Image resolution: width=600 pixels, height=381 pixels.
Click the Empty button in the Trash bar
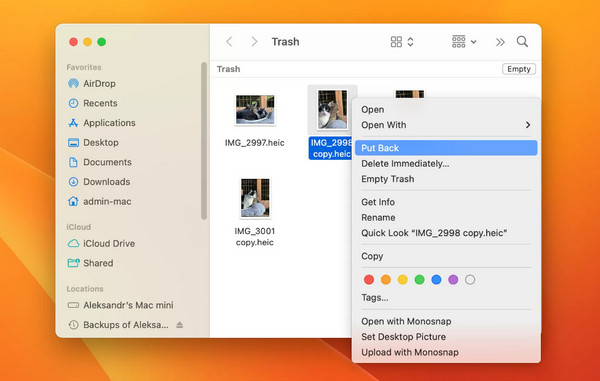519,69
